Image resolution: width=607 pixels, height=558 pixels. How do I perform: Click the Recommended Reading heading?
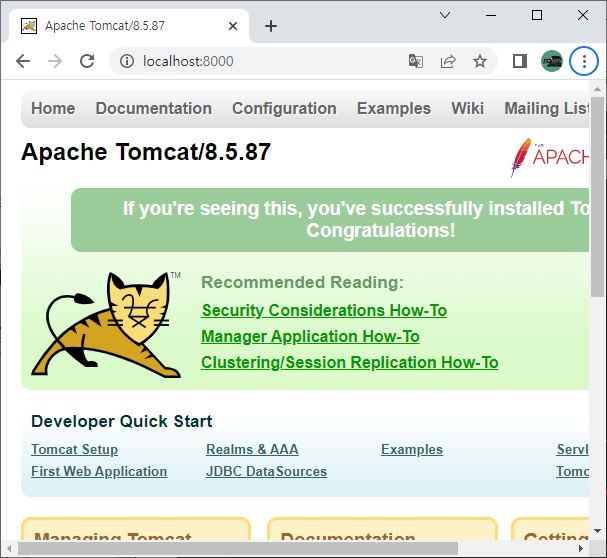(x=302, y=282)
